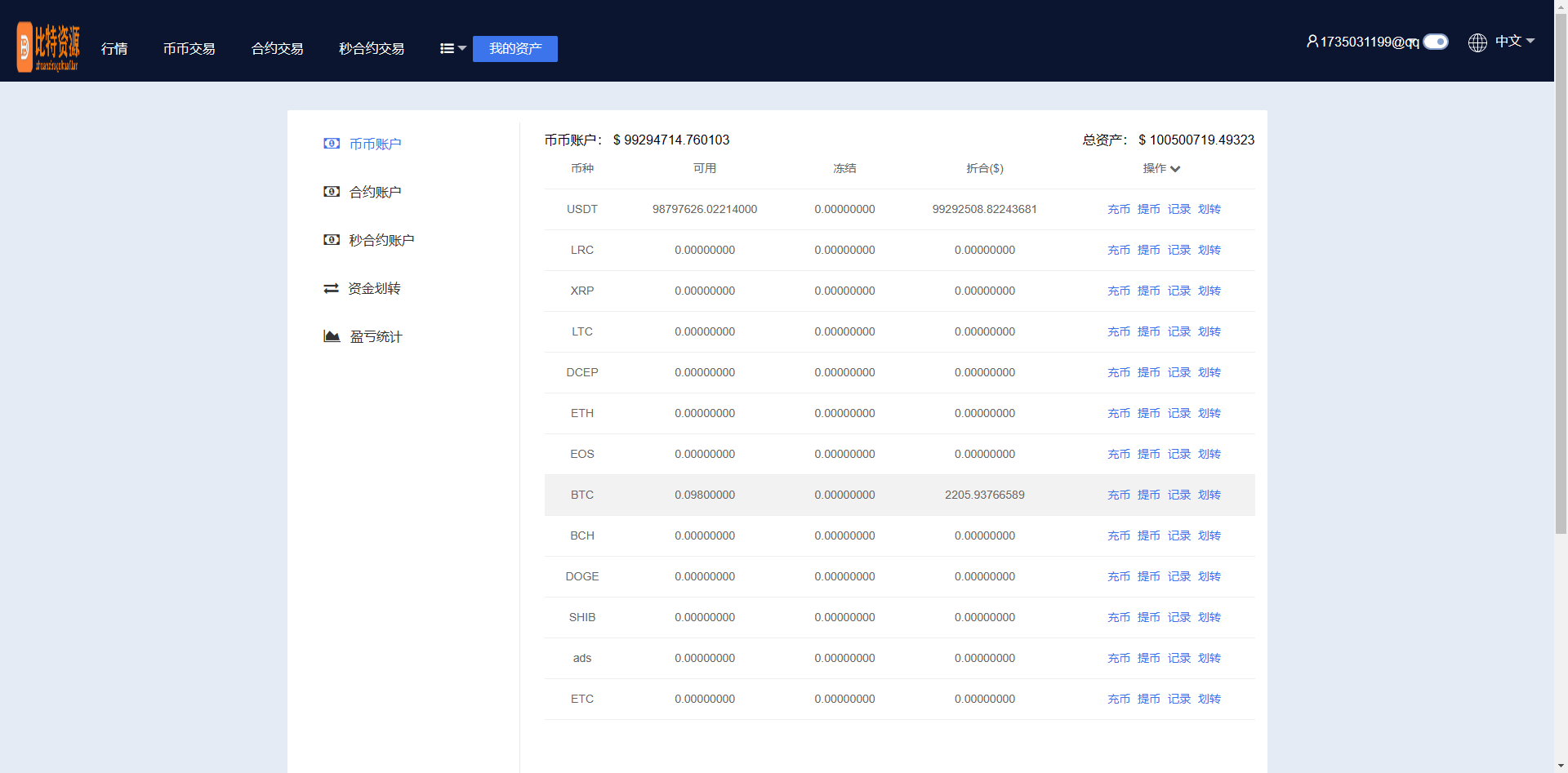1568x773 pixels.
Task: Select 币币账户 in the sidebar
Action: coord(376,144)
